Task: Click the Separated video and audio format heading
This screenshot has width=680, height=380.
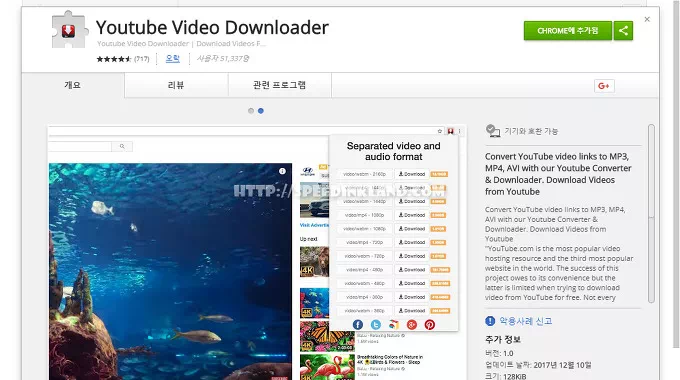Action: 393,151
